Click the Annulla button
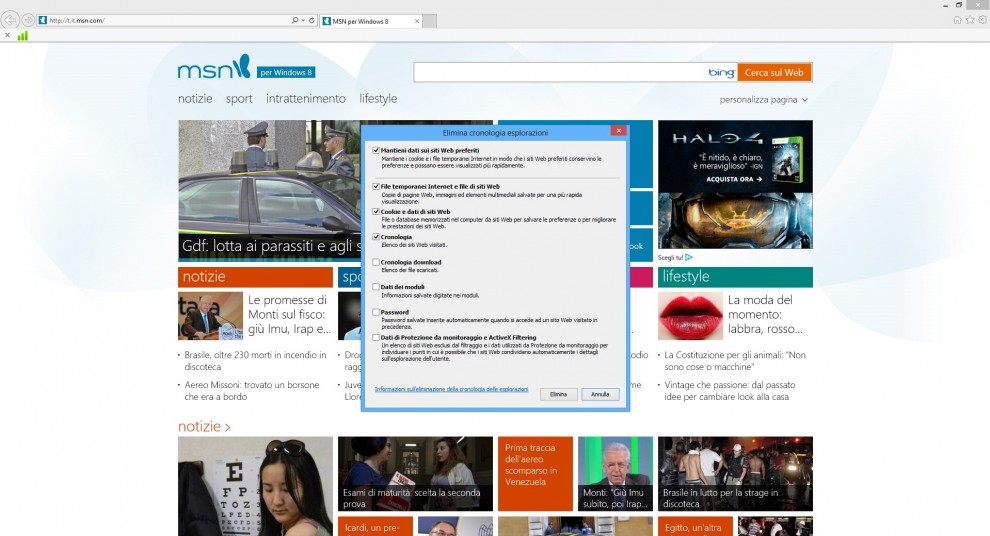The image size is (990, 536). [600, 394]
